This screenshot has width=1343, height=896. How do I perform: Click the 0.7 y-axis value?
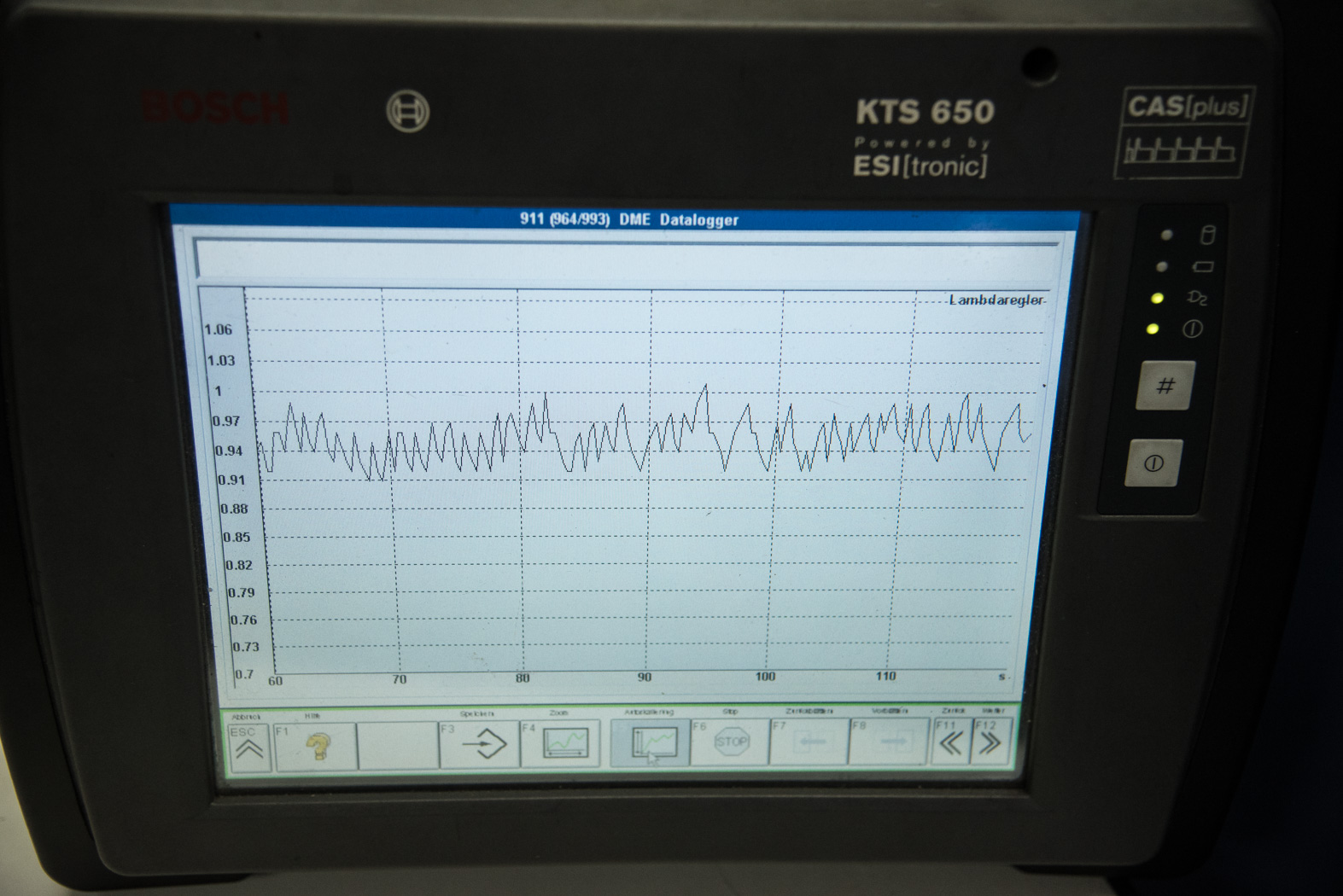coord(244,674)
